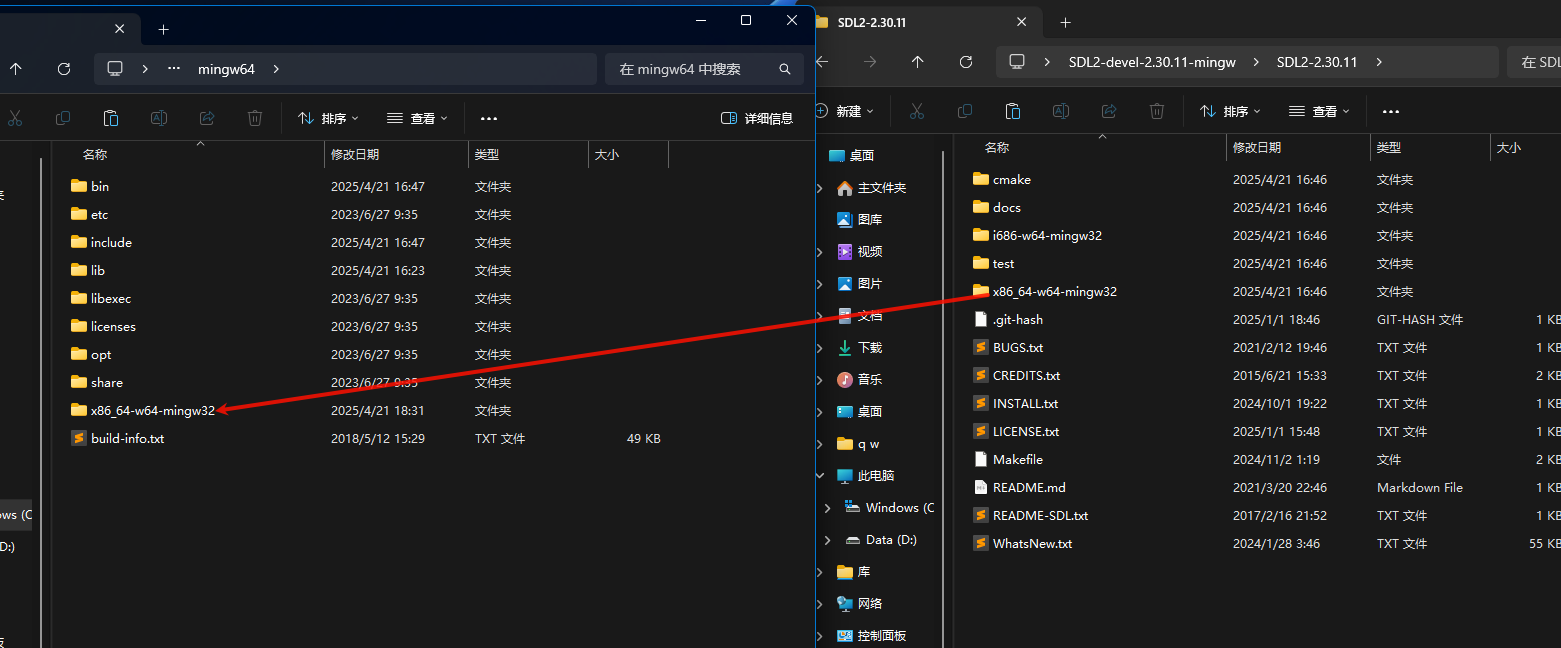Select the i686-w64-mingw32 folder
1561x648 pixels.
pyautogui.click(x=1038, y=236)
